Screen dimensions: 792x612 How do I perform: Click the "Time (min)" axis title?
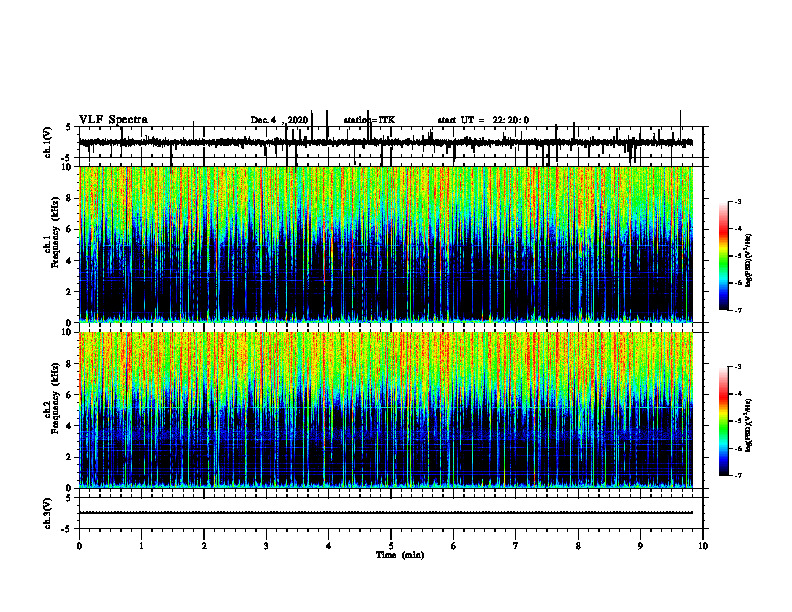400,555
